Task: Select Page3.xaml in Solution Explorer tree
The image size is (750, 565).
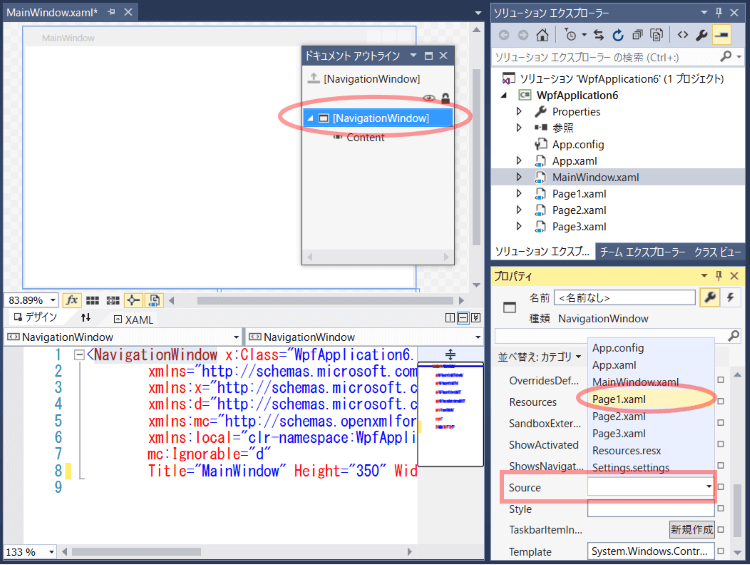Action: tap(579, 226)
